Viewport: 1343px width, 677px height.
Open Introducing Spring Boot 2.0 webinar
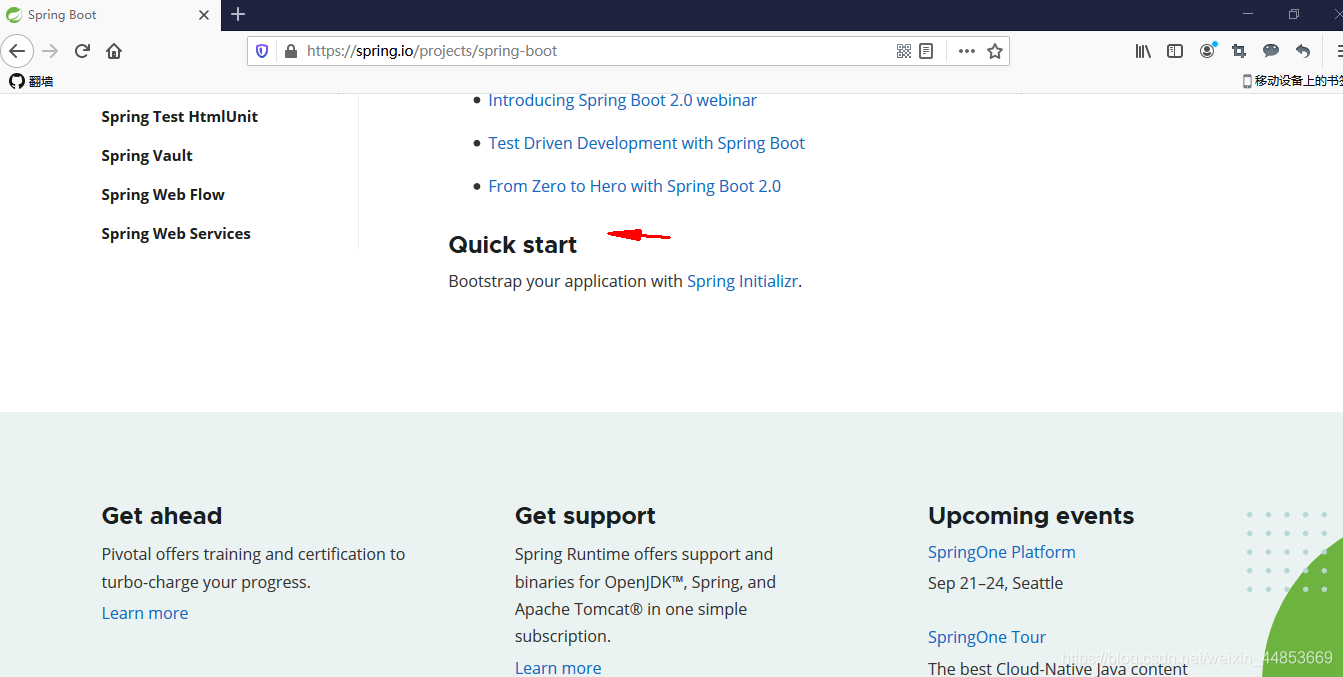[x=622, y=100]
